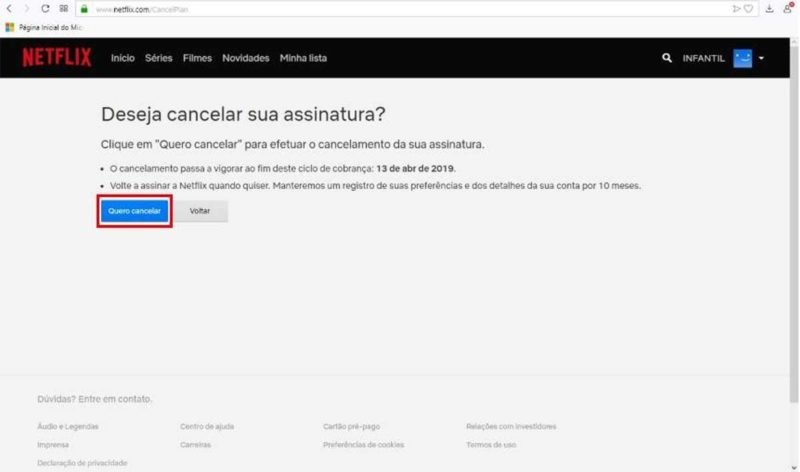Viewport: 800px width, 472px height.
Task: Expand the profile dropdown arrow
Action: pos(761,59)
